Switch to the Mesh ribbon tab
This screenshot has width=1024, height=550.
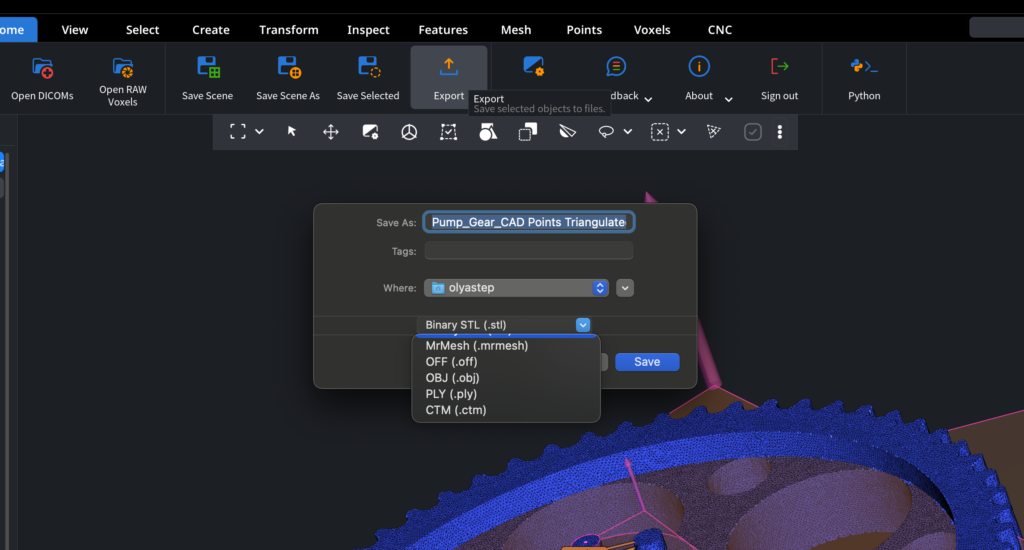coord(516,30)
